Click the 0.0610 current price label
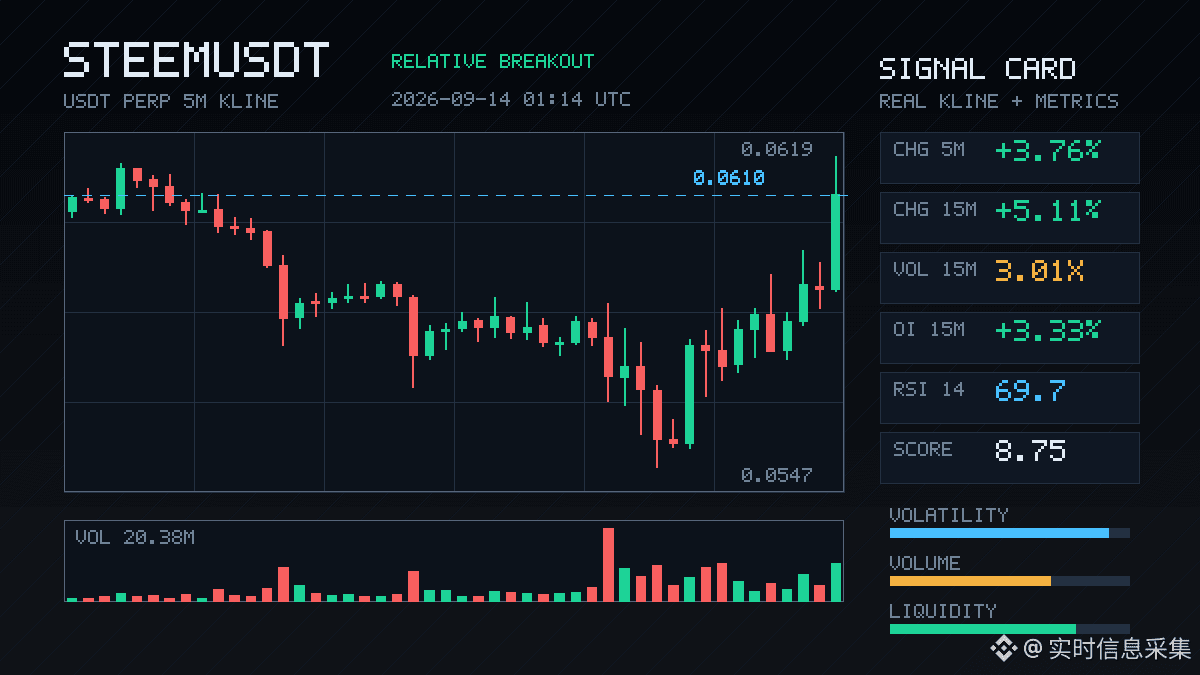Image resolution: width=1200 pixels, height=675 pixels. tap(728, 178)
